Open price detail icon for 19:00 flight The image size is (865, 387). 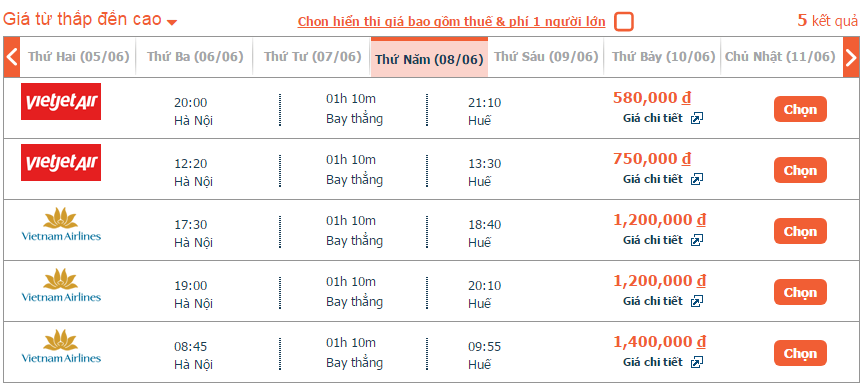pos(697,301)
